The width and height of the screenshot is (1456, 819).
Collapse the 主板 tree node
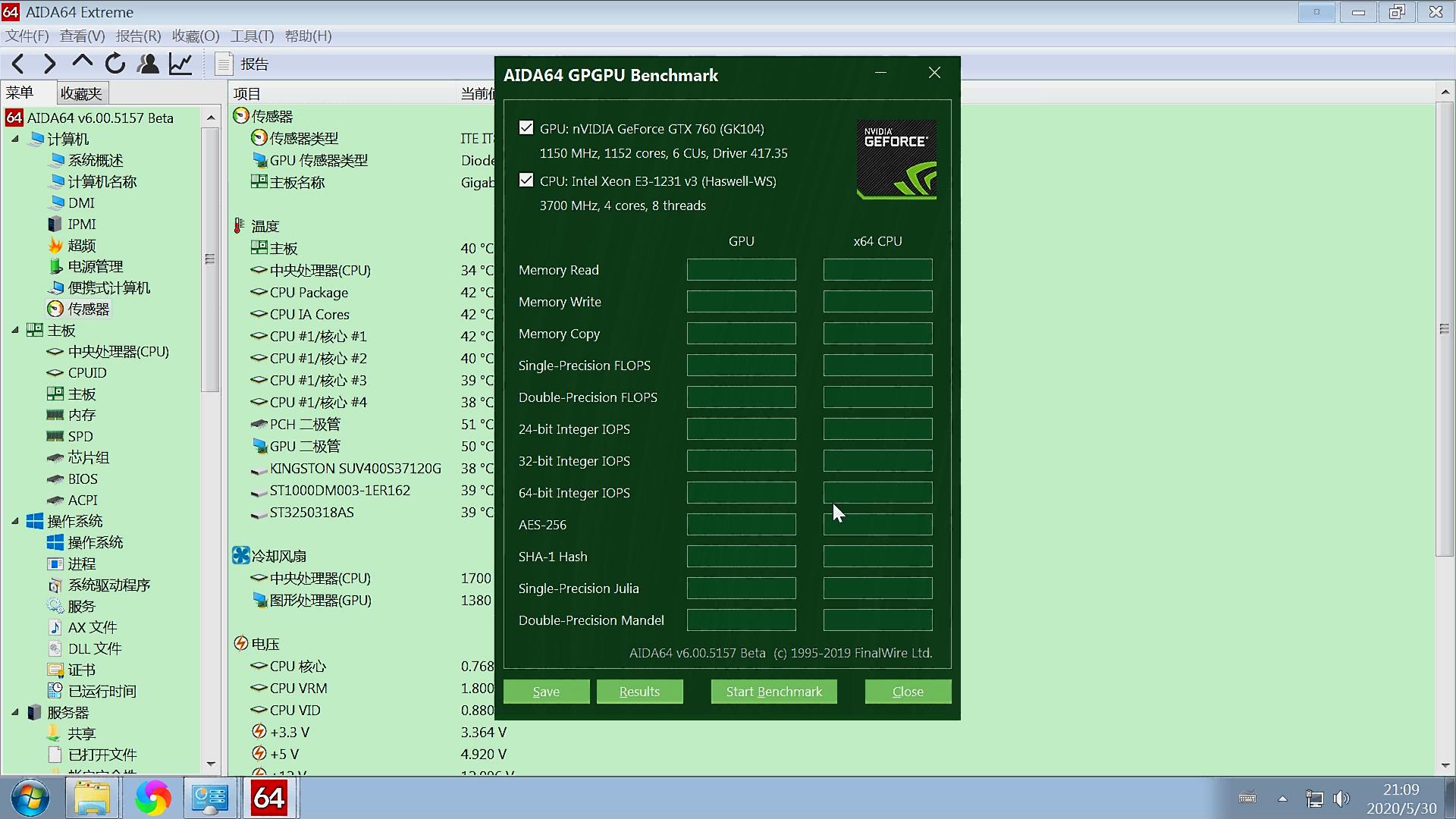point(15,330)
